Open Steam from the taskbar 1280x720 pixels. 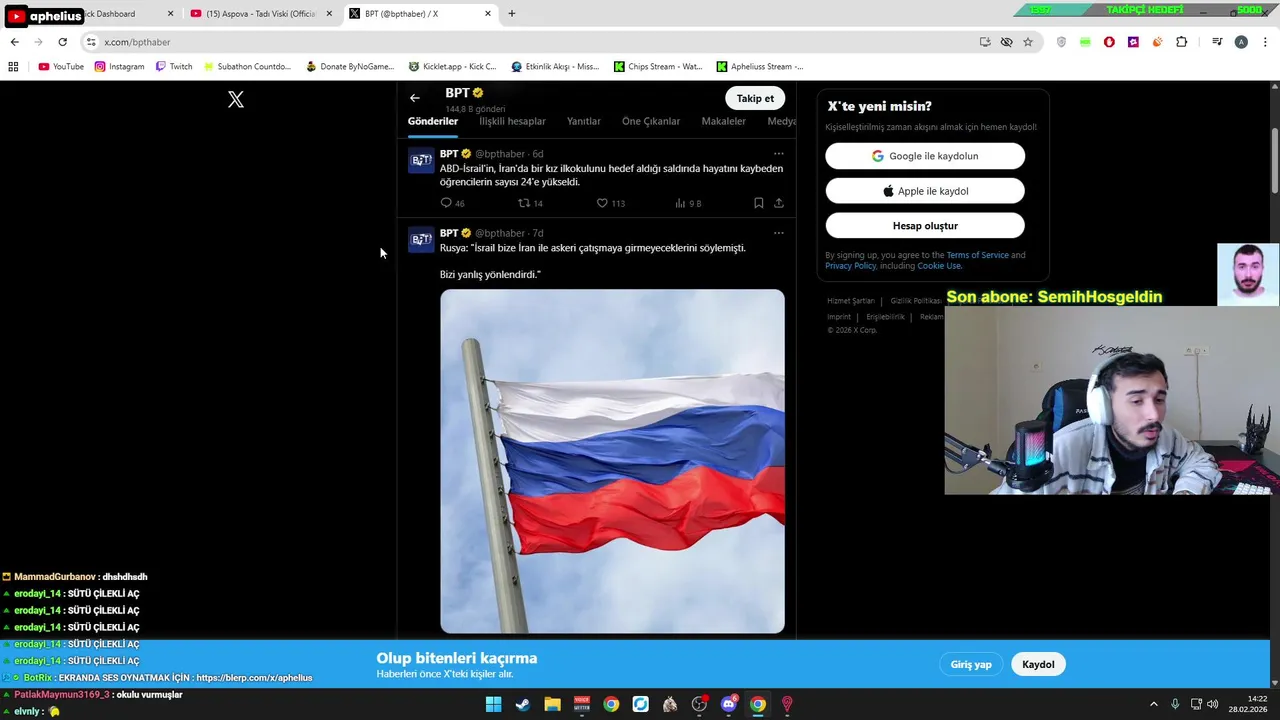click(x=522, y=704)
